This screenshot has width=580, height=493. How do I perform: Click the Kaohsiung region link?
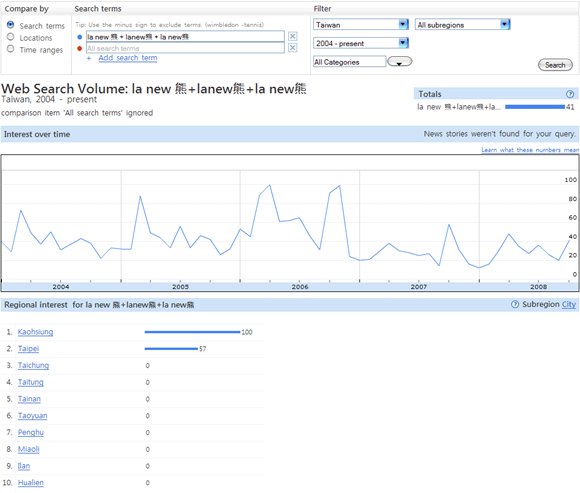36,332
